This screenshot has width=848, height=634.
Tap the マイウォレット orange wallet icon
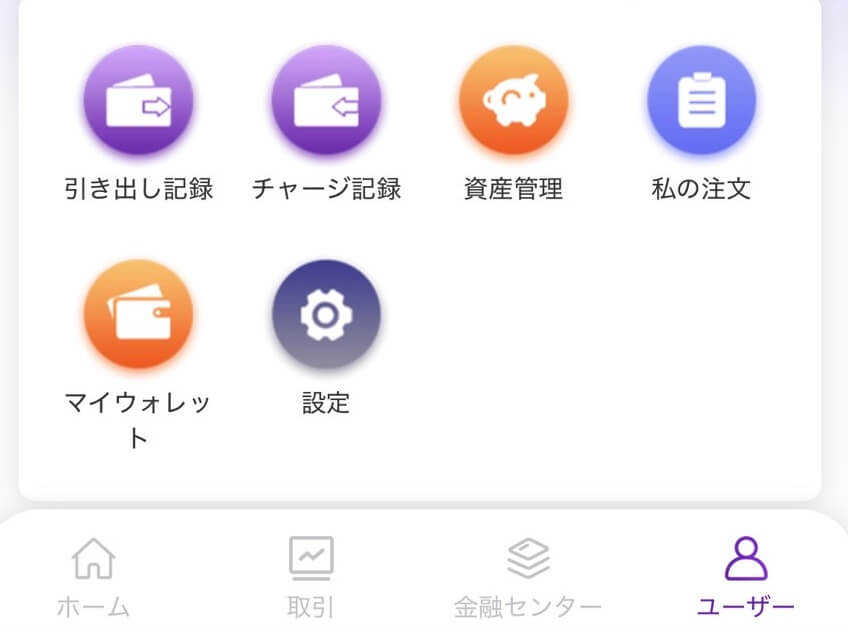[x=138, y=314]
